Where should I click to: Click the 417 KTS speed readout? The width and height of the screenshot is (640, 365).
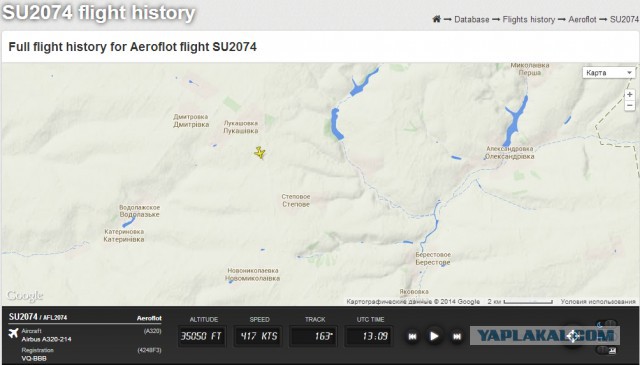coord(258,336)
